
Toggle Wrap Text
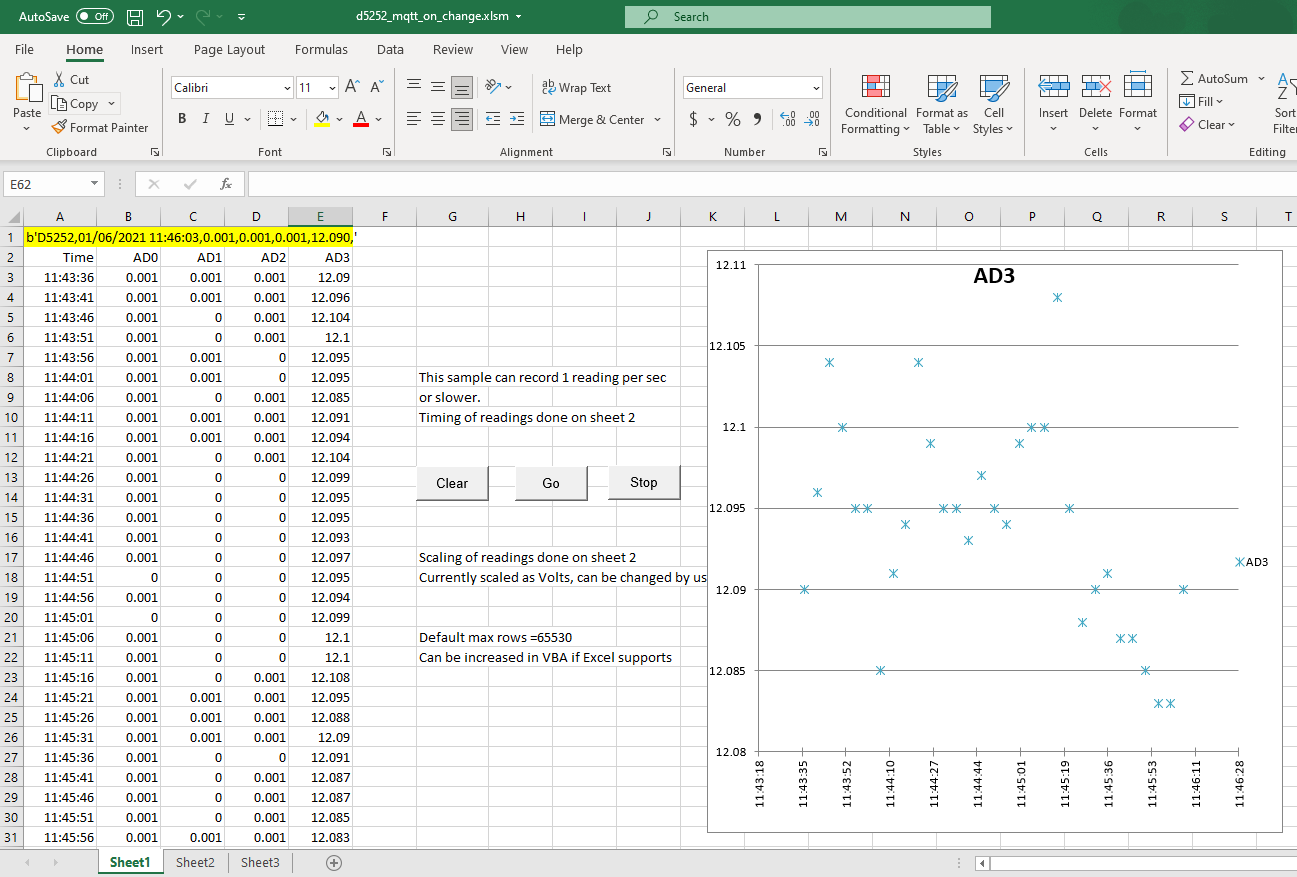576,88
